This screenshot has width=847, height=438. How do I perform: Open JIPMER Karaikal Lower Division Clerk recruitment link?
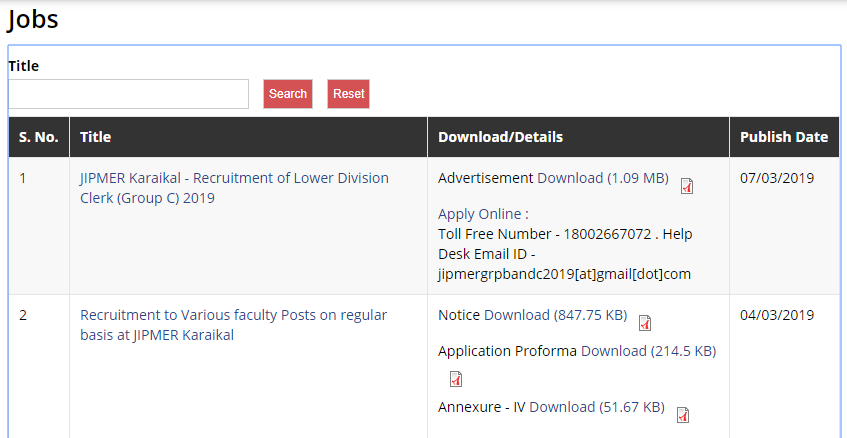(x=234, y=188)
